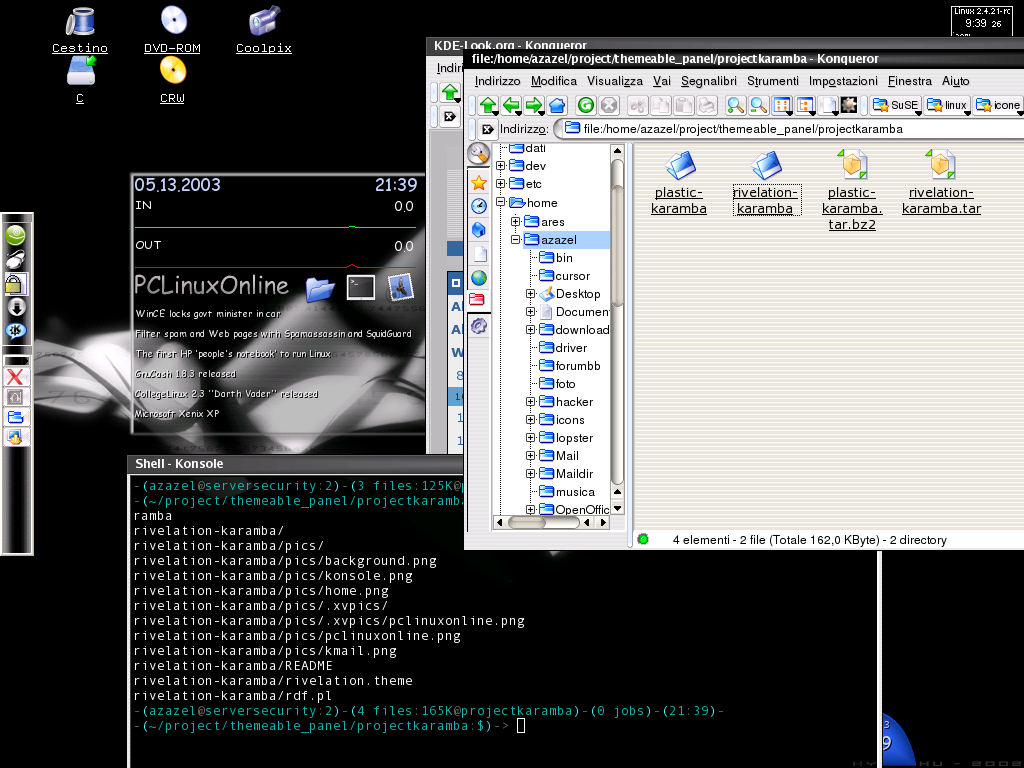Open the sidebar history clock tab
The width and height of the screenshot is (1024, 768).
click(x=479, y=206)
